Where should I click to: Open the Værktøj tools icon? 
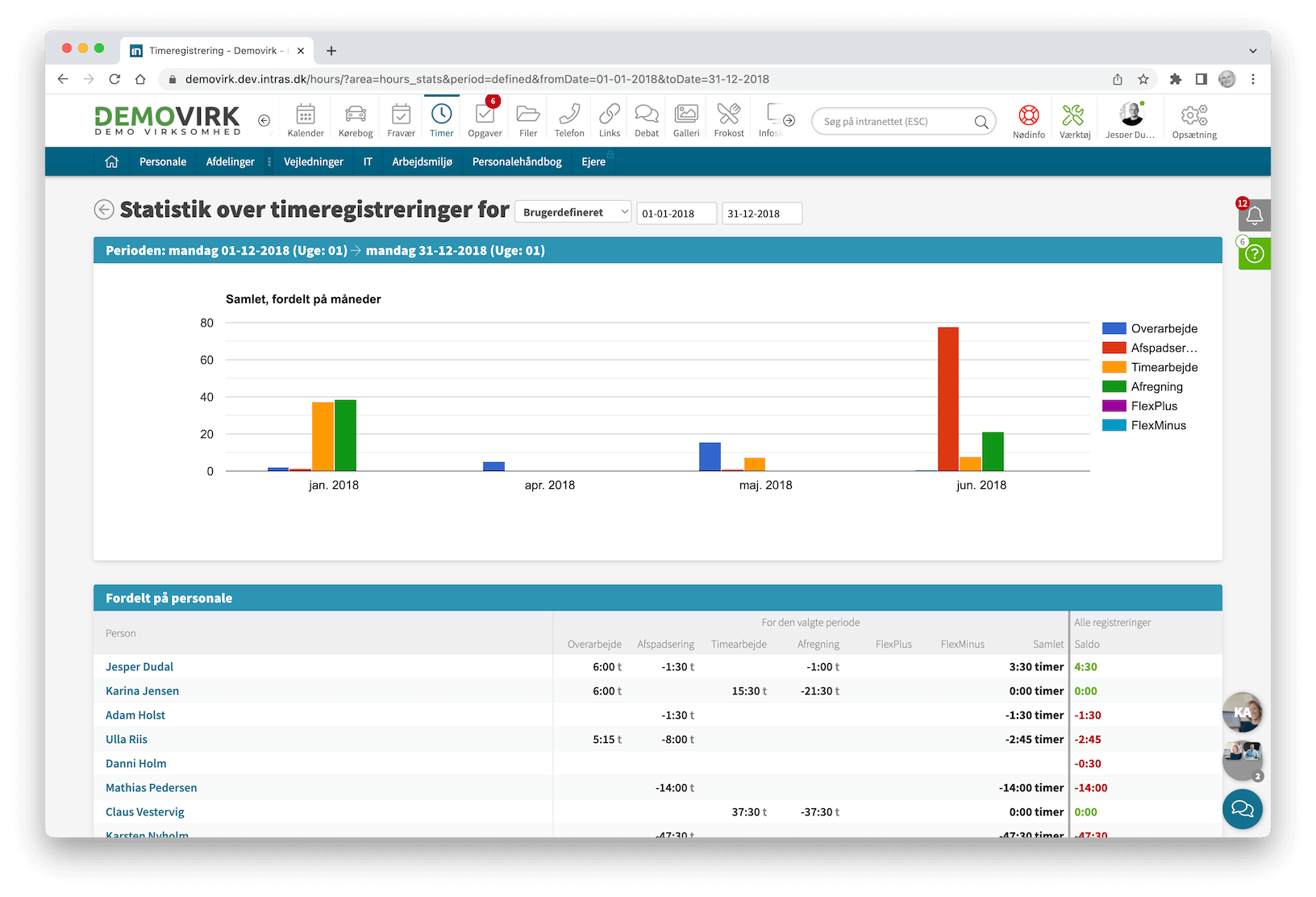click(x=1075, y=121)
